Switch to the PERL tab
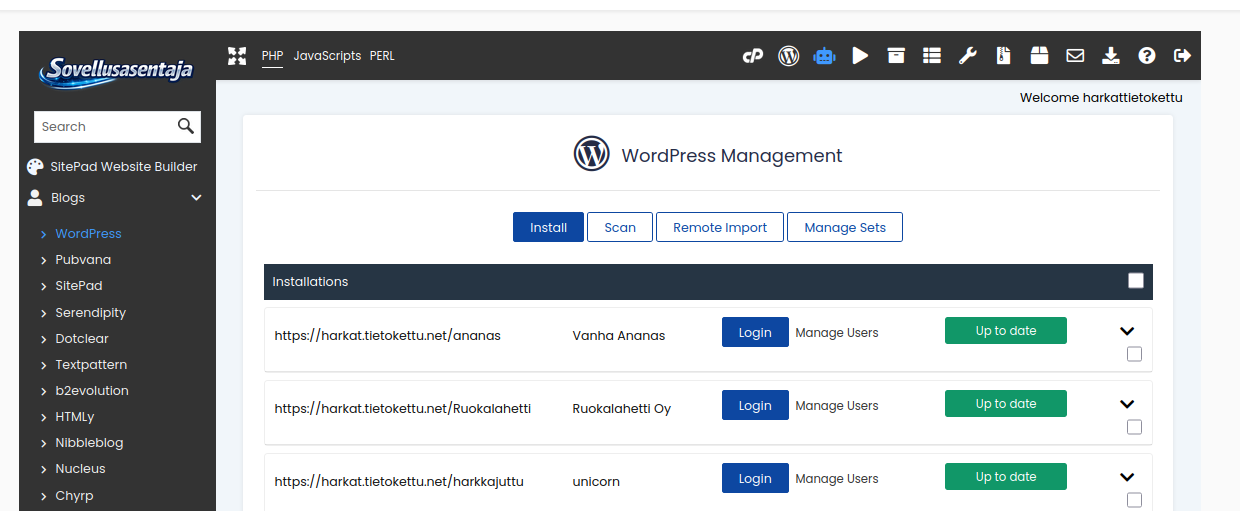This screenshot has width=1240, height=511. pos(382,56)
